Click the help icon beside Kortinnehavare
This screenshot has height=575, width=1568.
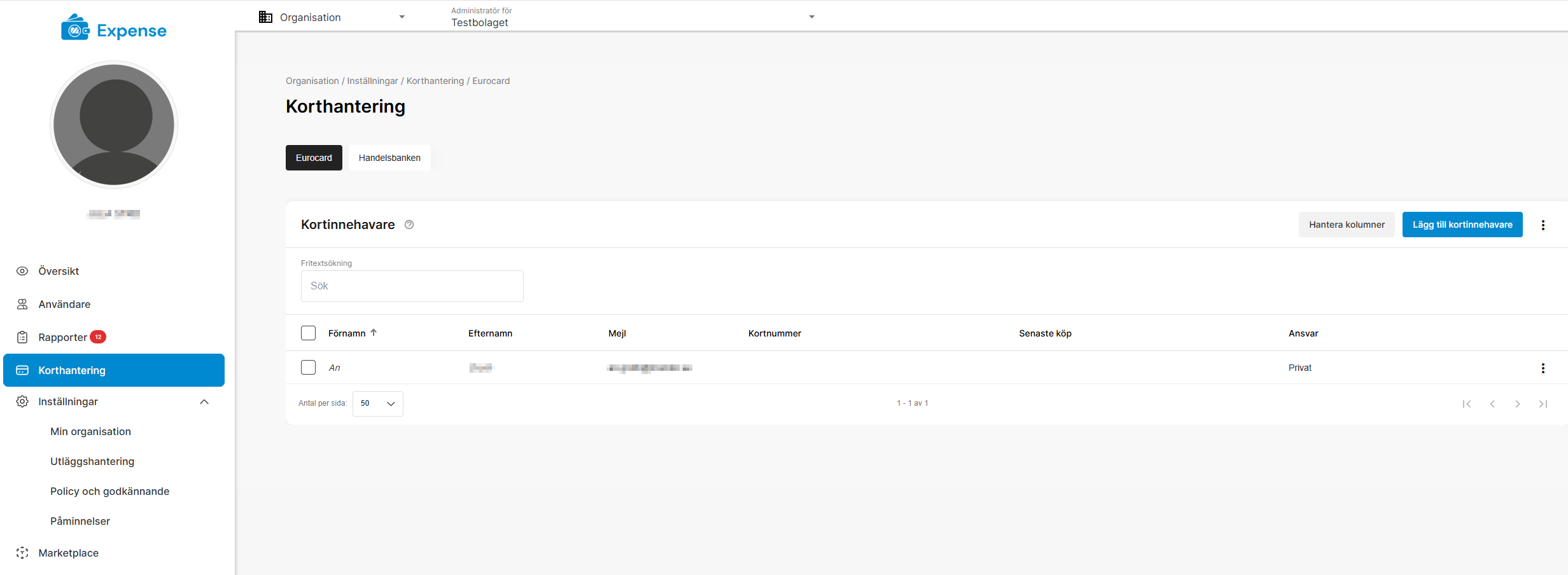[x=409, y=225]
